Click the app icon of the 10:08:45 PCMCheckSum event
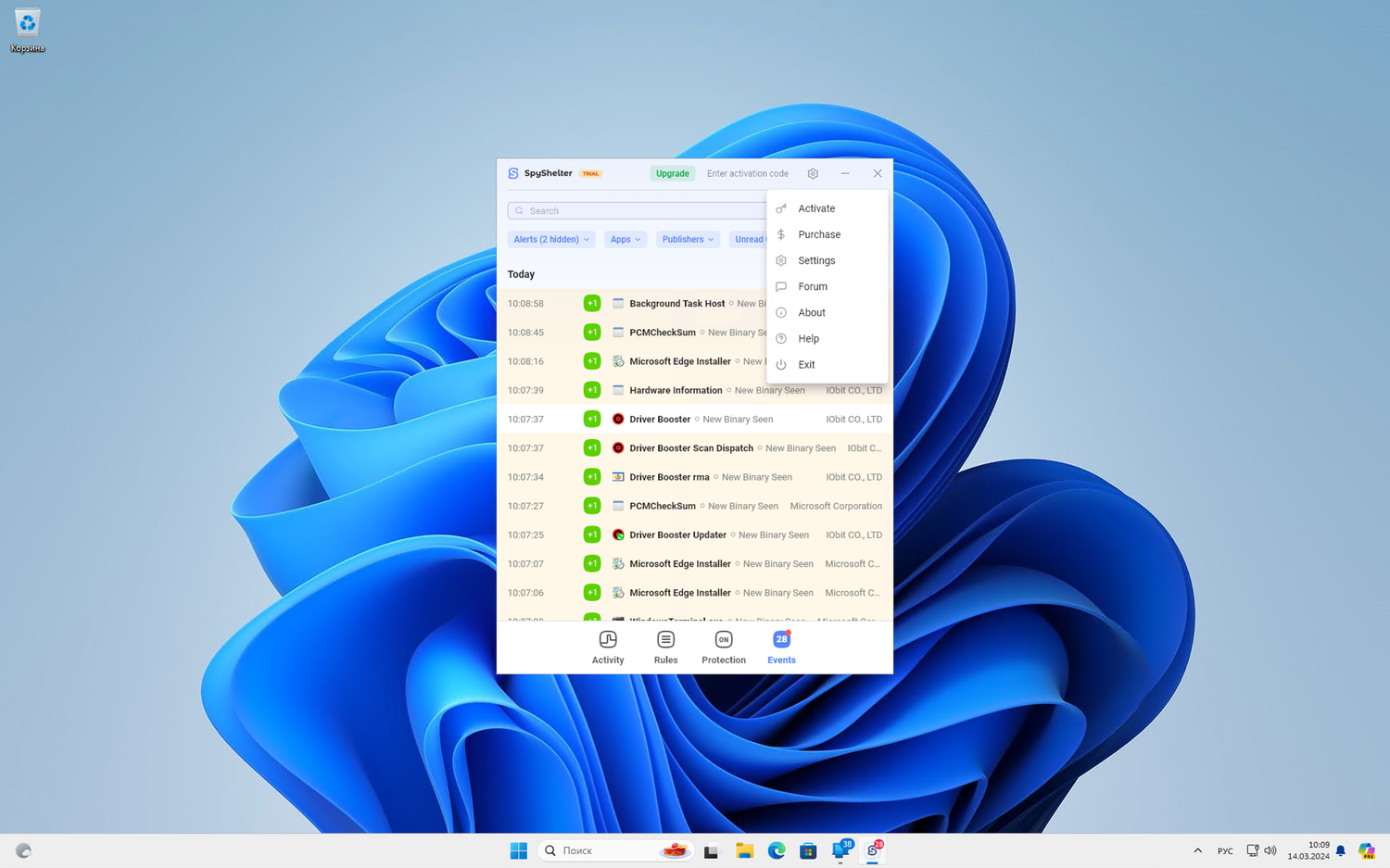This screenshot has width=1390, height=868. coord(618,332)
